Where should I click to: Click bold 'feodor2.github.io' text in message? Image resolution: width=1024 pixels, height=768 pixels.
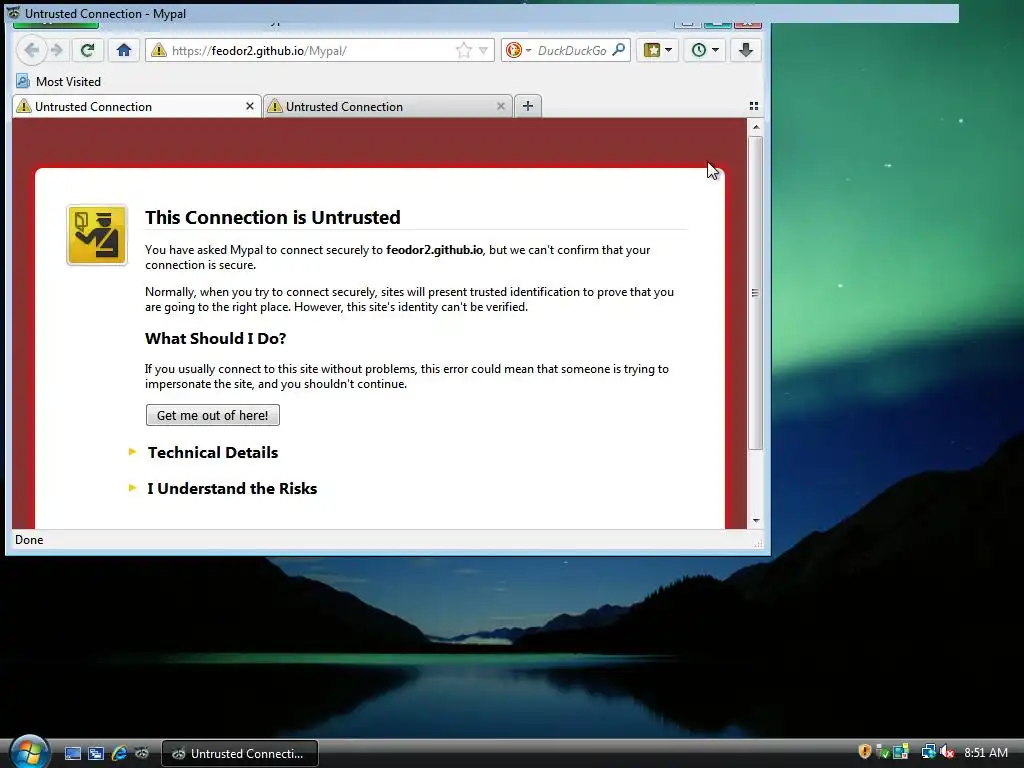[x=434, y=249]
